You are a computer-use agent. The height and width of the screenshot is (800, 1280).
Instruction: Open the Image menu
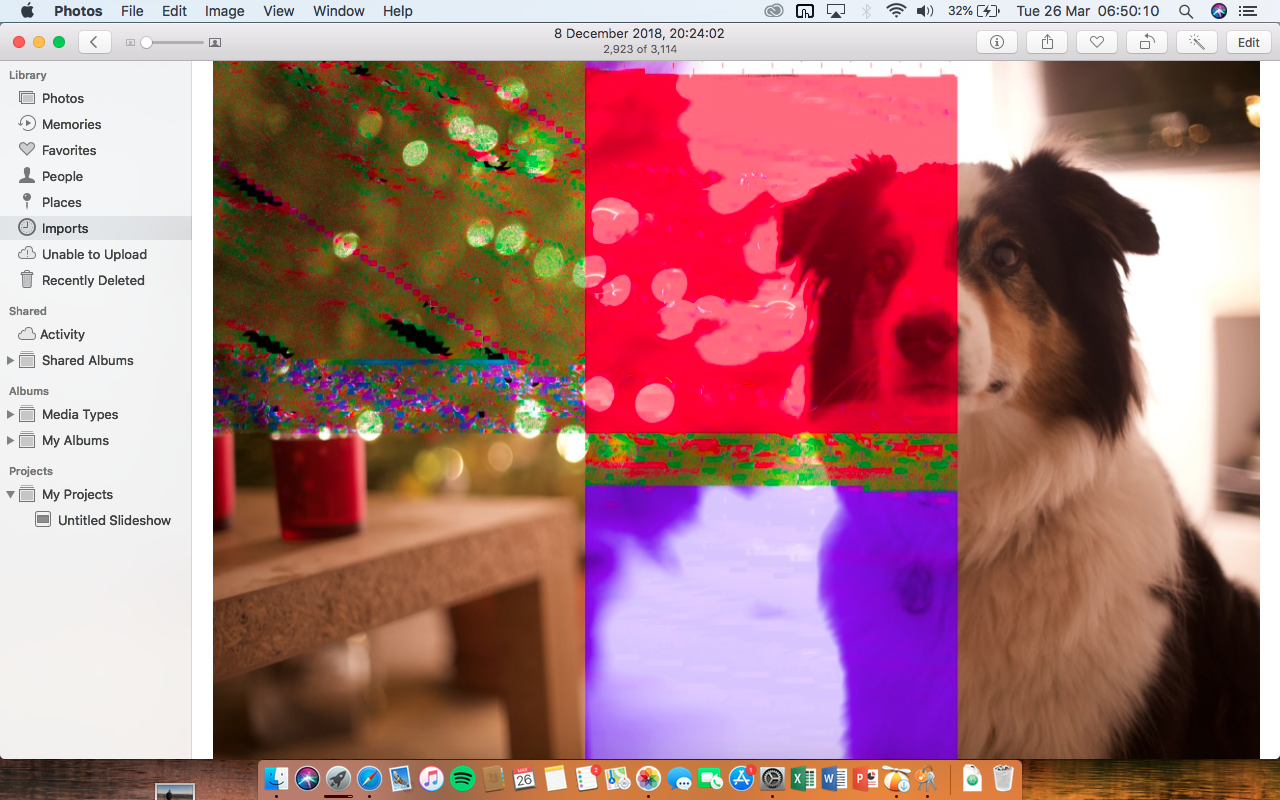(225, 11)
